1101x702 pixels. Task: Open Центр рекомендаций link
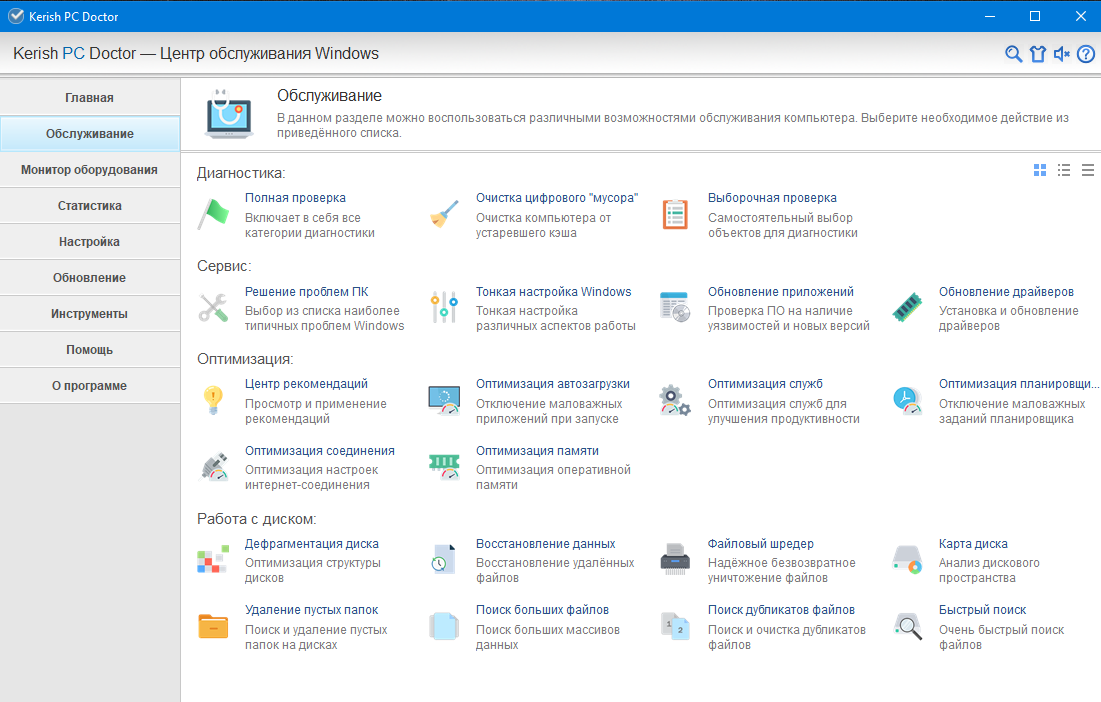point(306,384)
